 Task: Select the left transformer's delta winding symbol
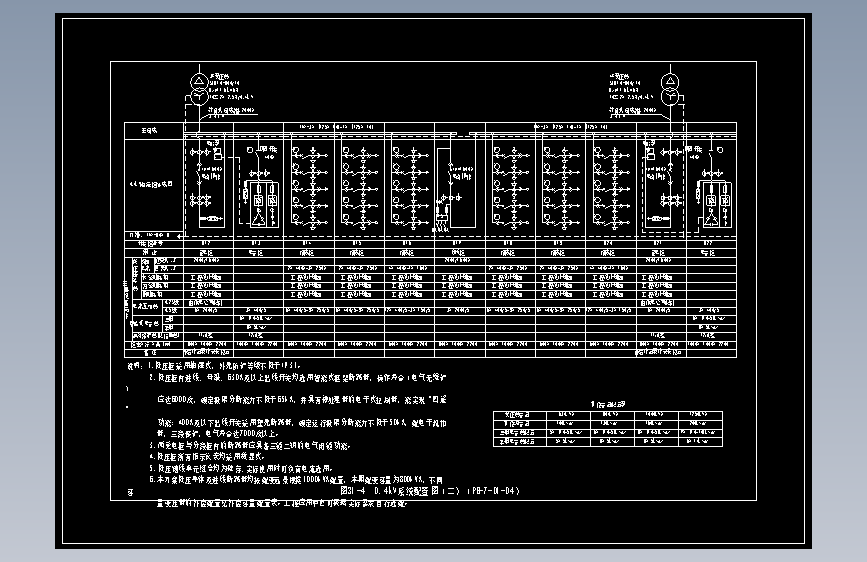[199, 82]
